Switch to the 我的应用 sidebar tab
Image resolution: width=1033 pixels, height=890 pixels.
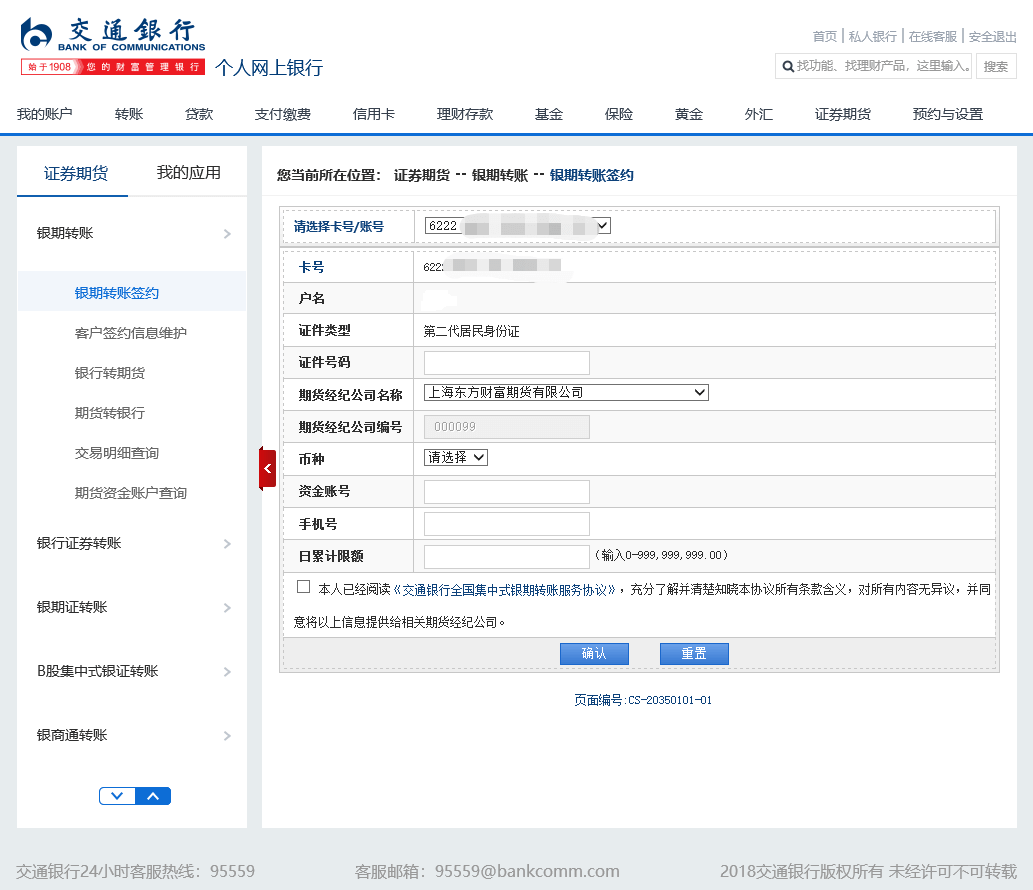pyautogui.click(x=188, y=173)
